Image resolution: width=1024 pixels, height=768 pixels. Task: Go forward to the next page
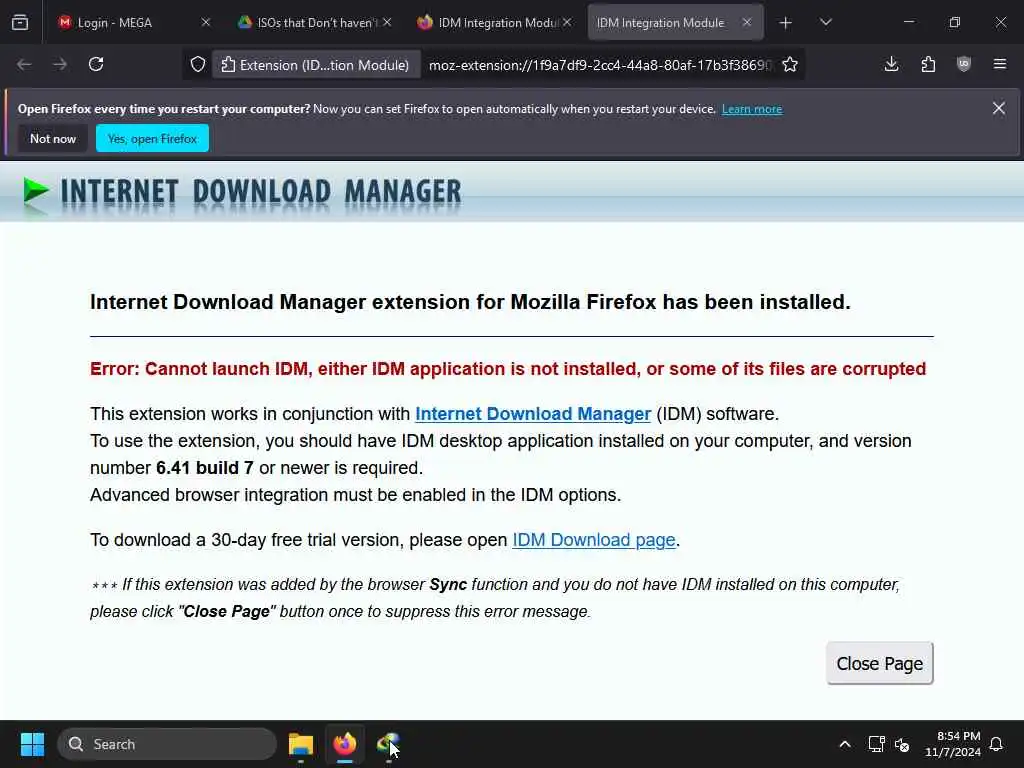click(x=60, y=64)
